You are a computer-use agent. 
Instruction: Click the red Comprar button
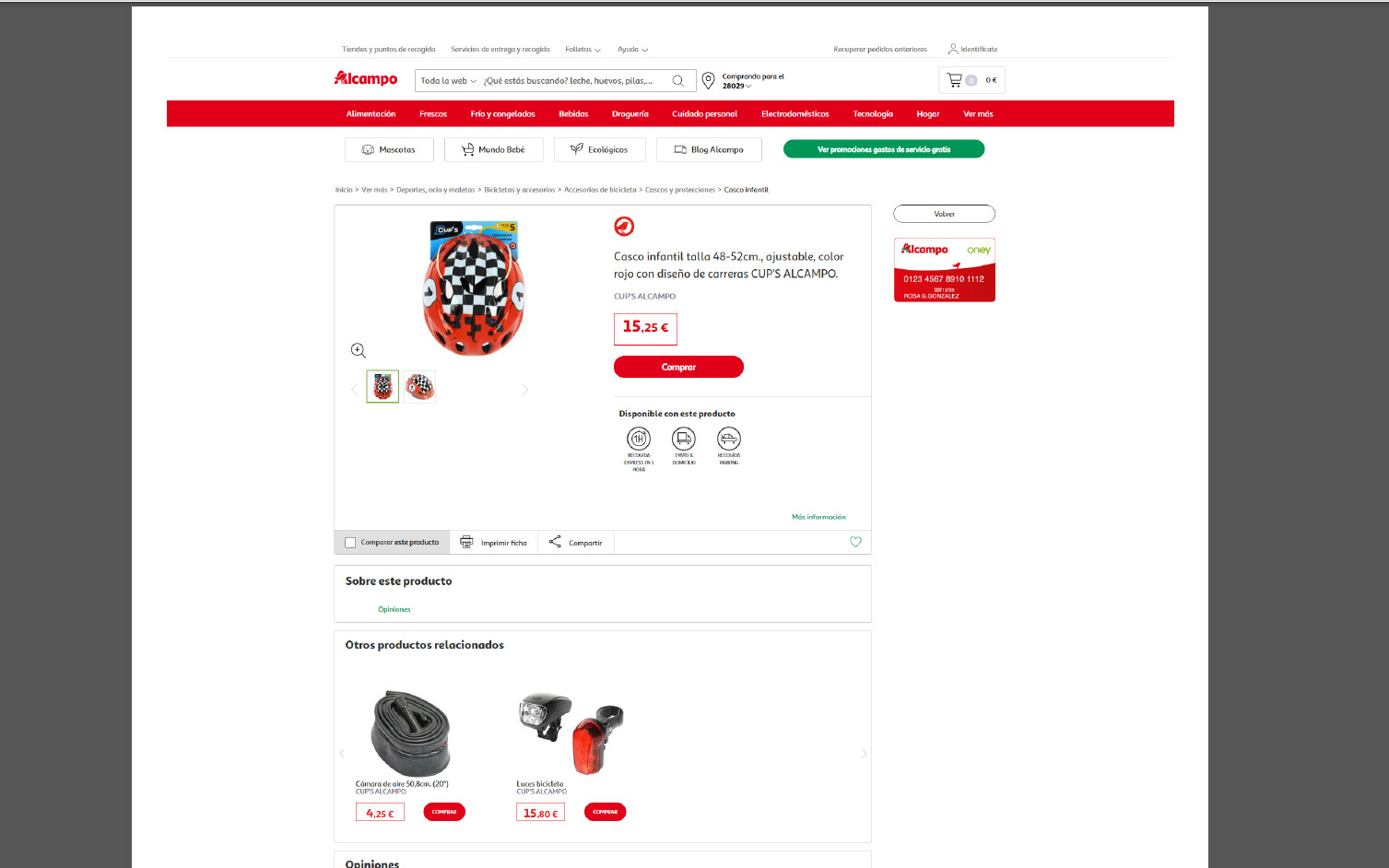click(x=678, y=367)
